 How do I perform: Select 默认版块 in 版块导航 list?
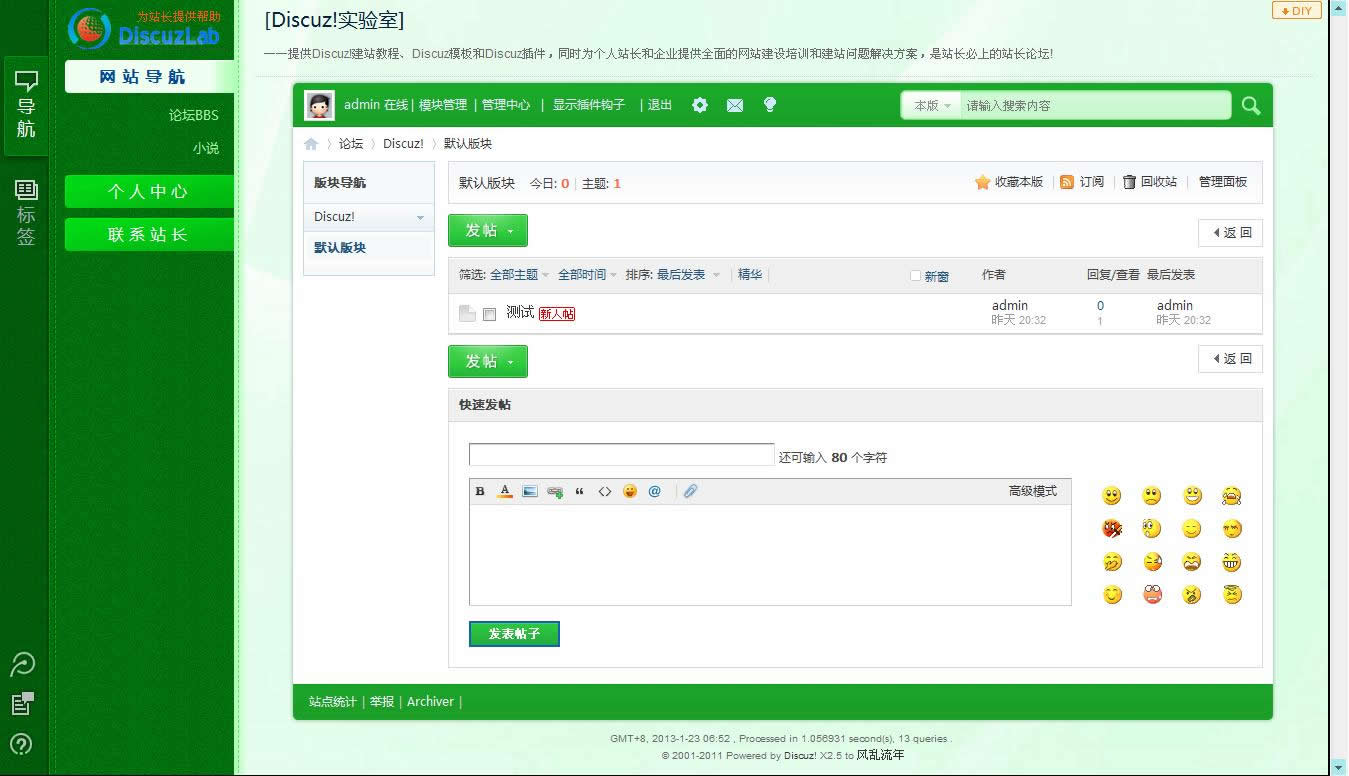[340, 248]
